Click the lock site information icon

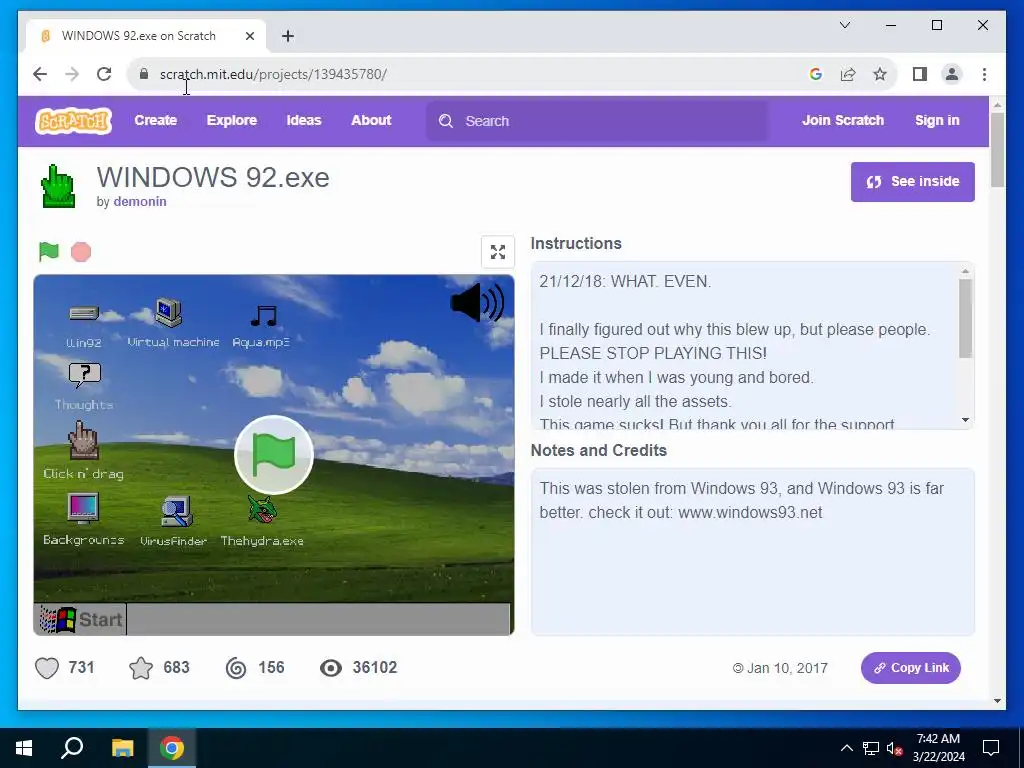click(144, 74)
